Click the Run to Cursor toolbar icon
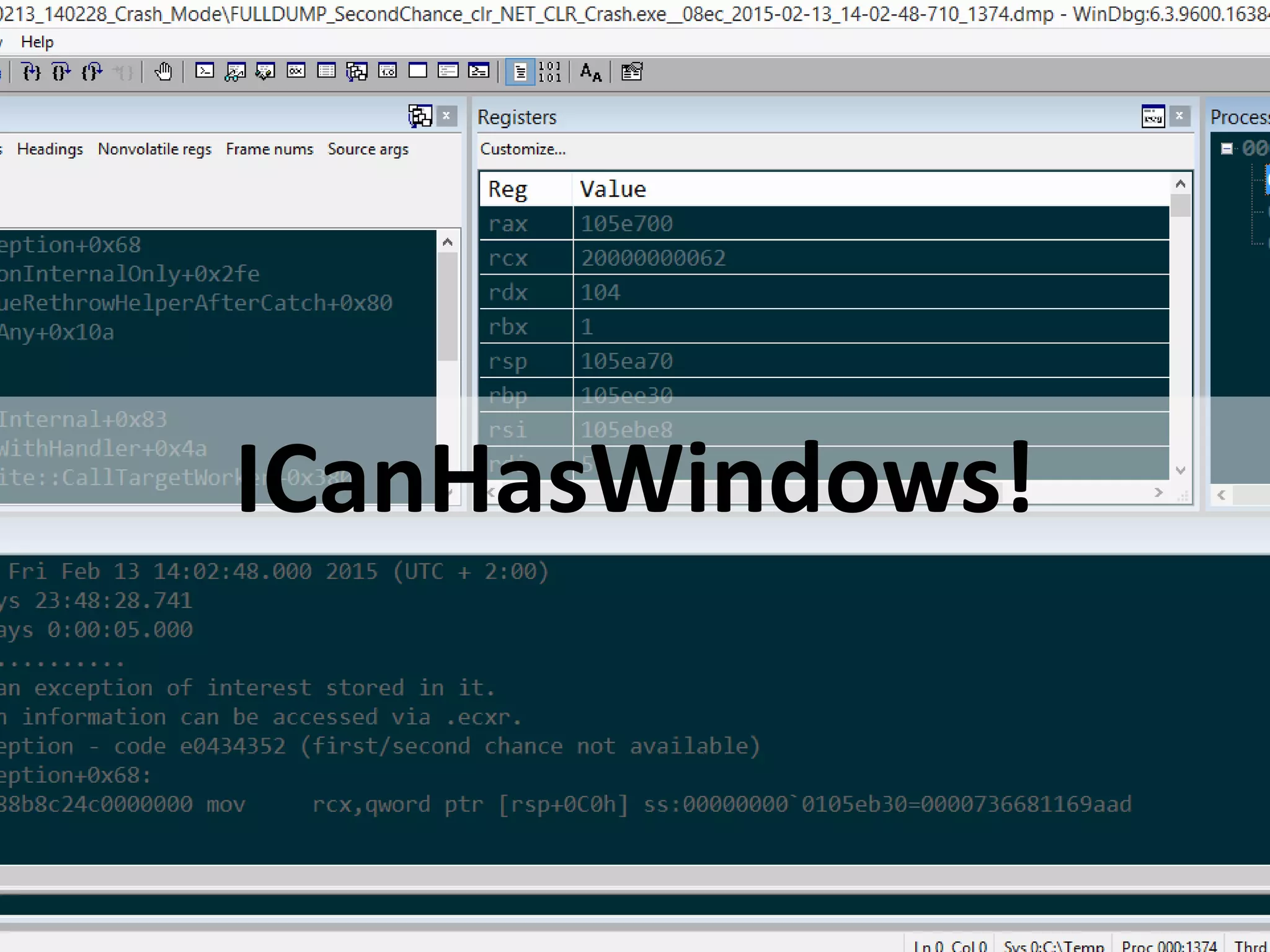This screenshot has height=952, width=1270. pyautogui.click(x=123, y=72)
